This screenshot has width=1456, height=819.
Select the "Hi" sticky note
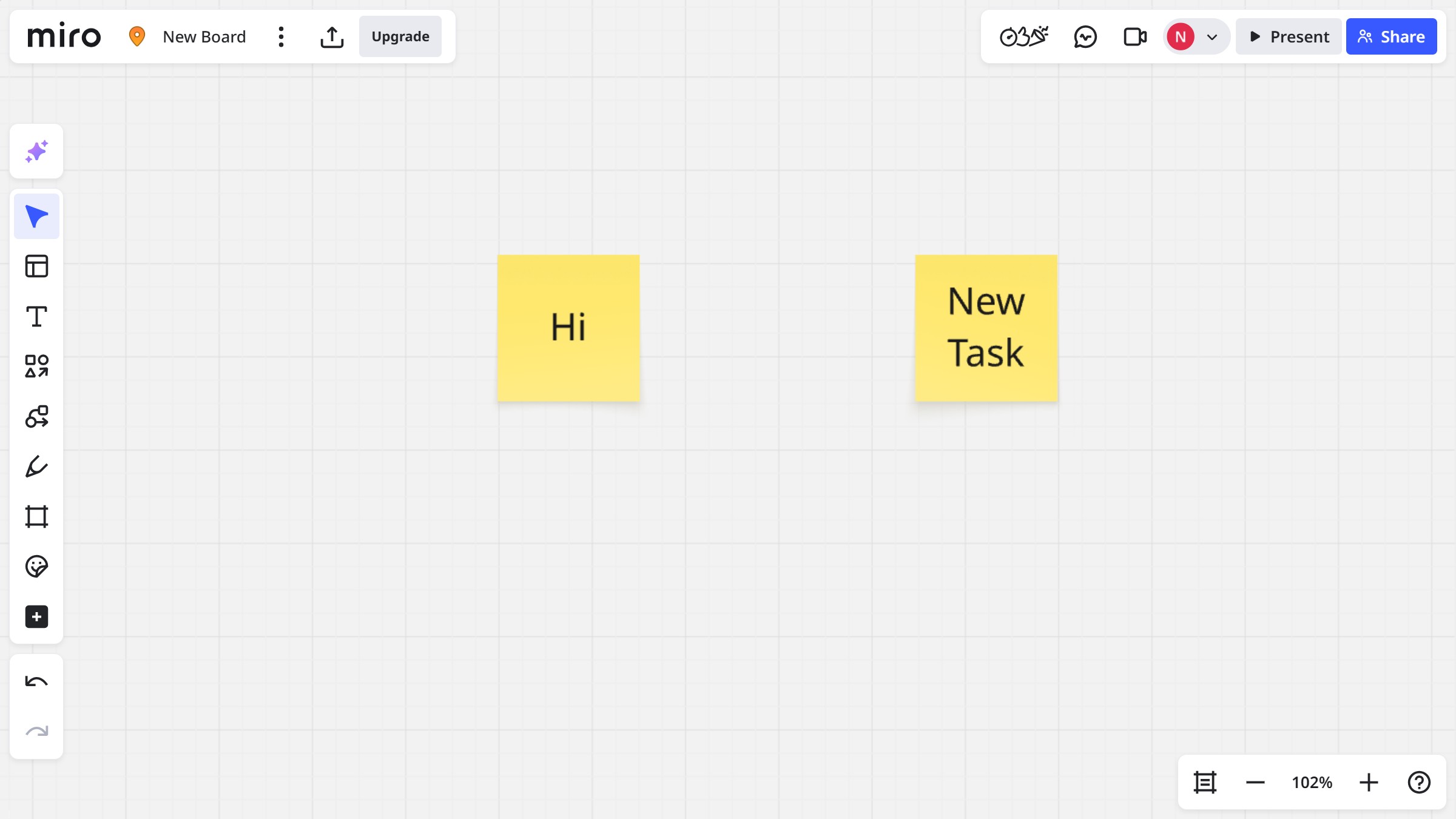tap(568, 327)
